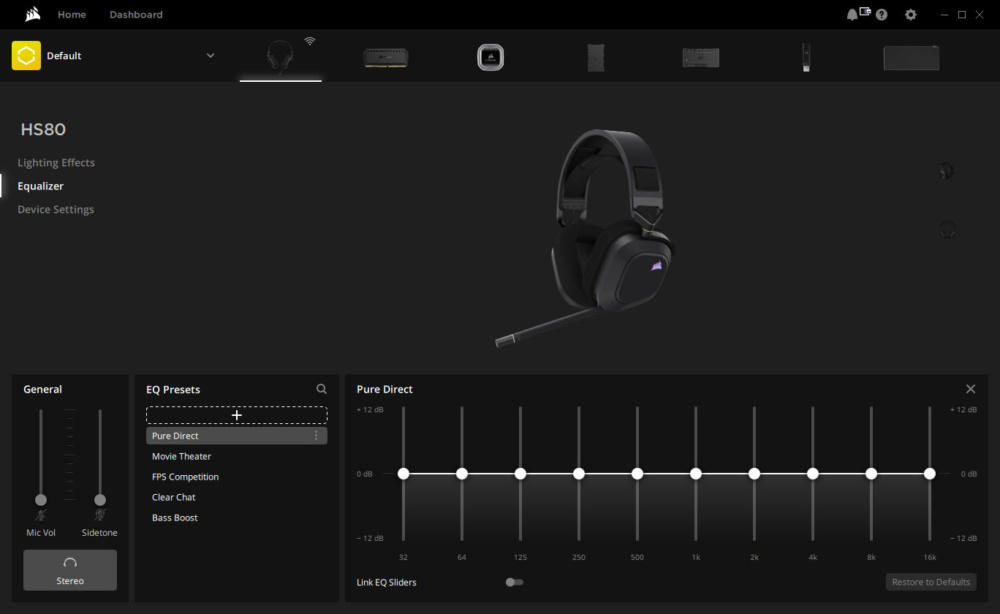Viewport: 1000px width, 614px height.
Task: Click the Corsair iCUE sails logo
Action: pos(33,14)
